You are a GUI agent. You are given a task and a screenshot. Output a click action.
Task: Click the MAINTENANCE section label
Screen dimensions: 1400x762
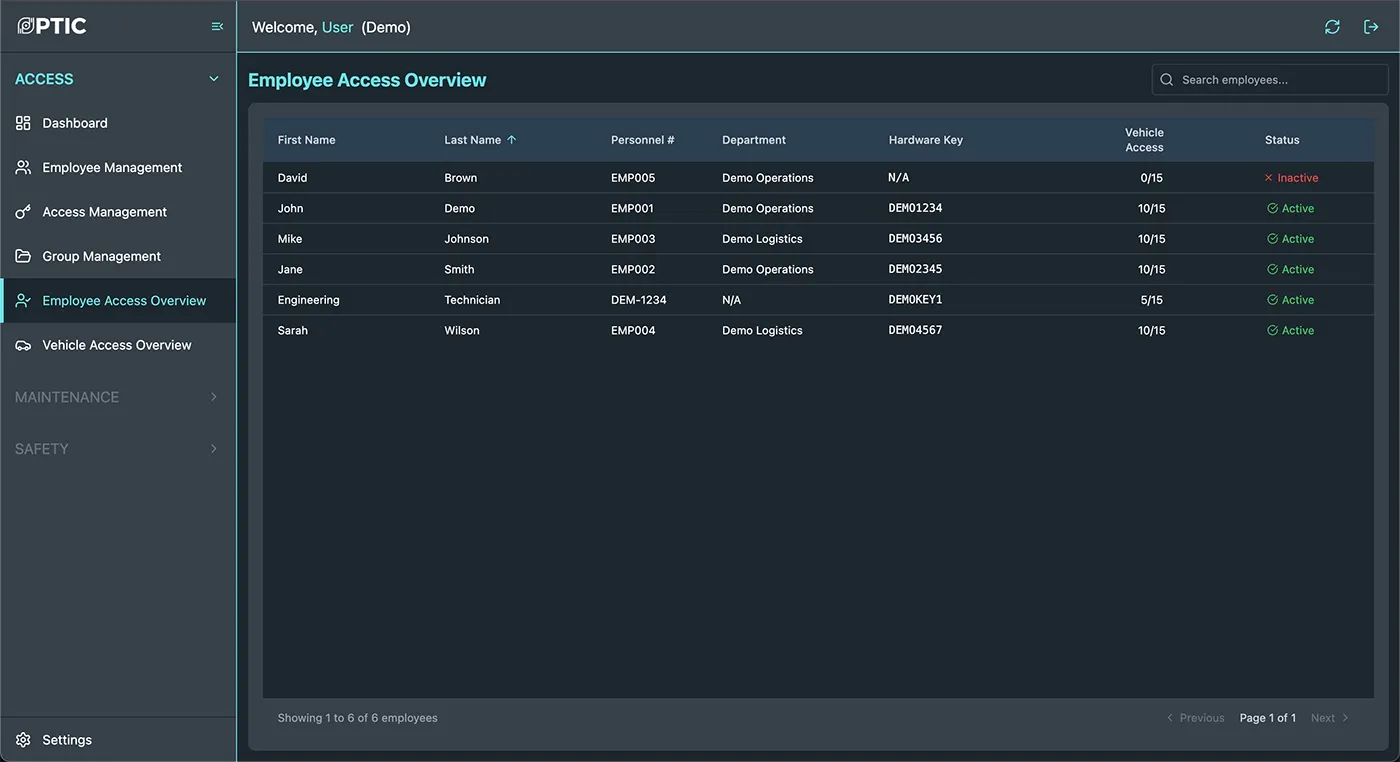point(67,397)
